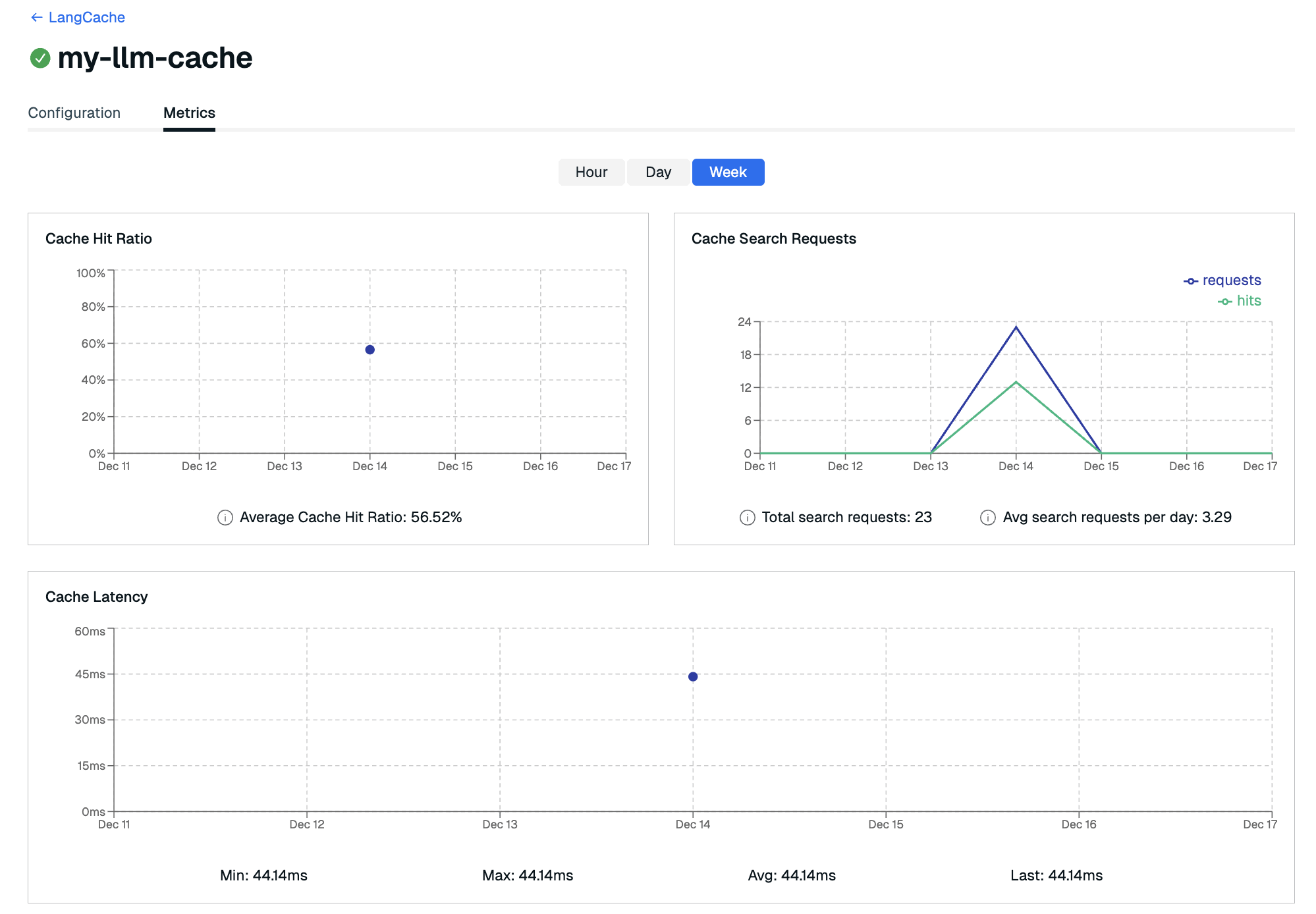
Task: Set time range to Day
Action: [658, 173]
